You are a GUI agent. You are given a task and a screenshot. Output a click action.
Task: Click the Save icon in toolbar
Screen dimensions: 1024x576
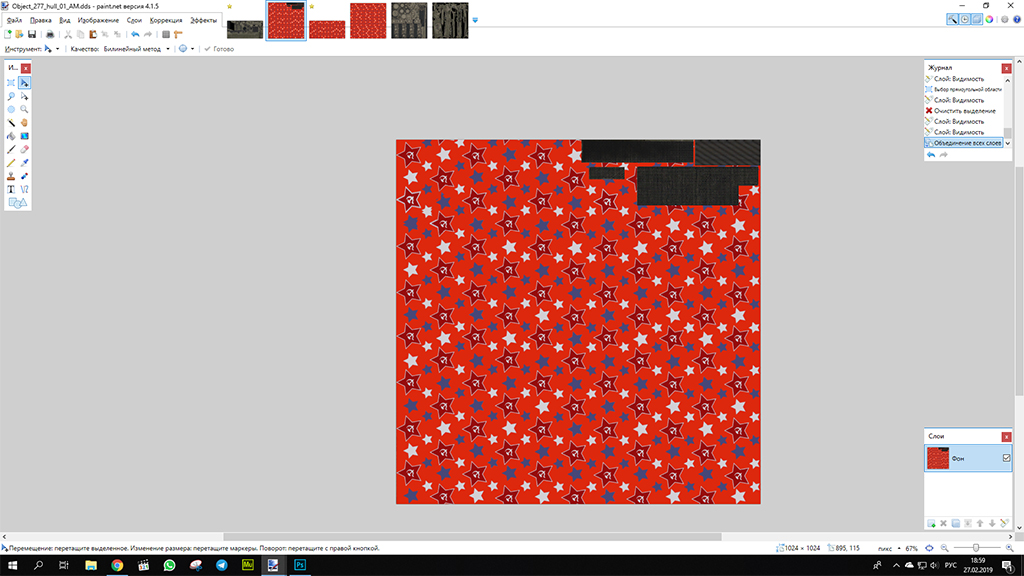click(32, 34)
